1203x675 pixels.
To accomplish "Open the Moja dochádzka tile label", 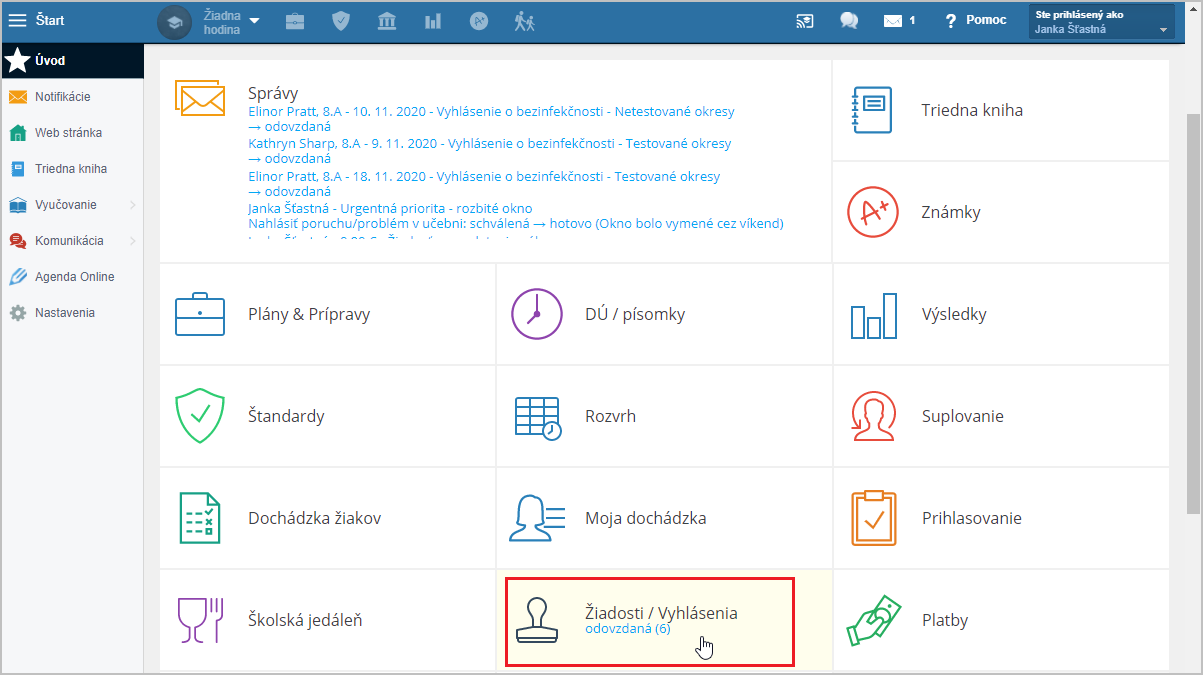I will tap(646, 518).
